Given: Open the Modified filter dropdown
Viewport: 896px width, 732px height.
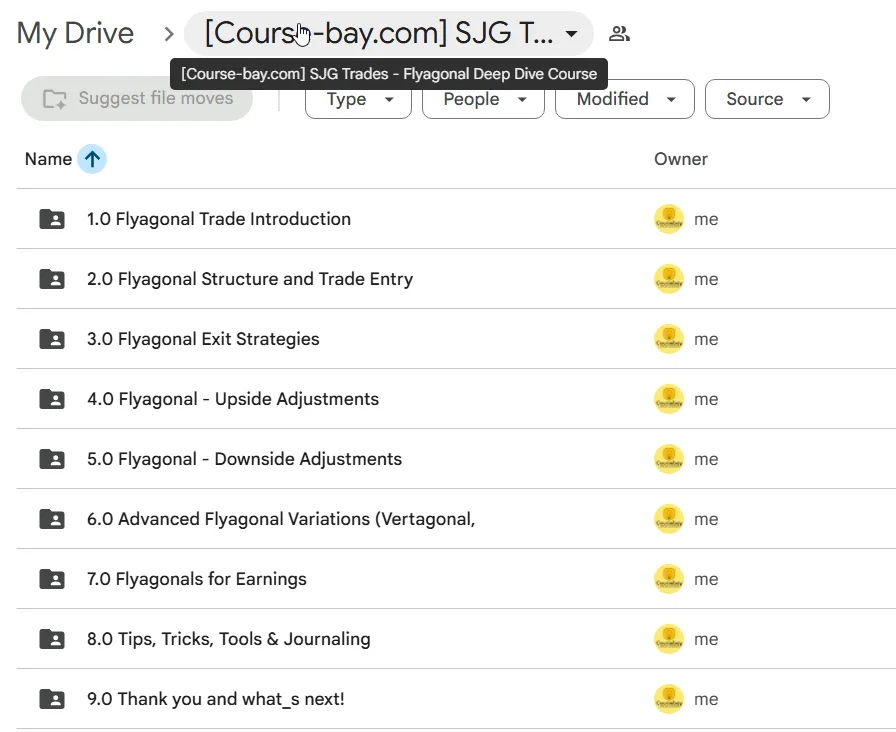Looking at the screenshot, I should click(625, 99).
